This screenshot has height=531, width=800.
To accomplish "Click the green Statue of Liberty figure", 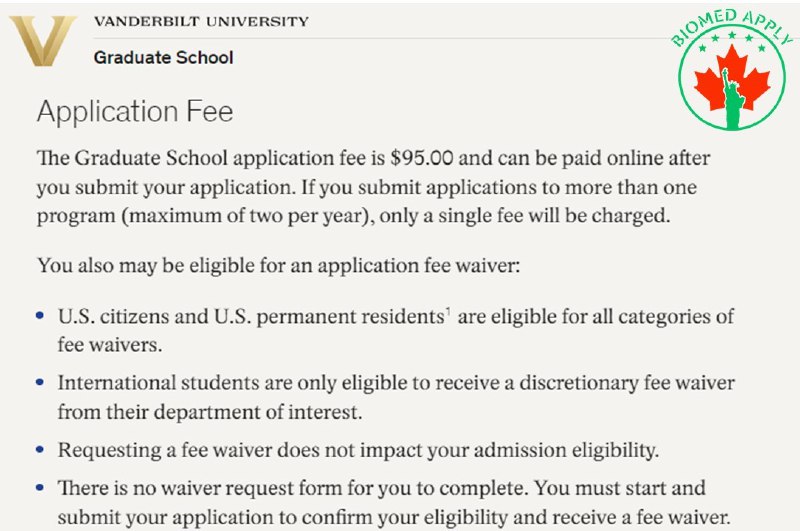I will [733, 99].
